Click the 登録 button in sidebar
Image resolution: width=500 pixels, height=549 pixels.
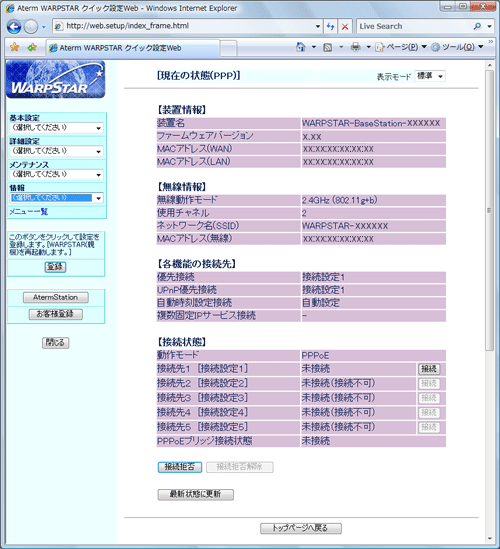click(x=55, y=267)
